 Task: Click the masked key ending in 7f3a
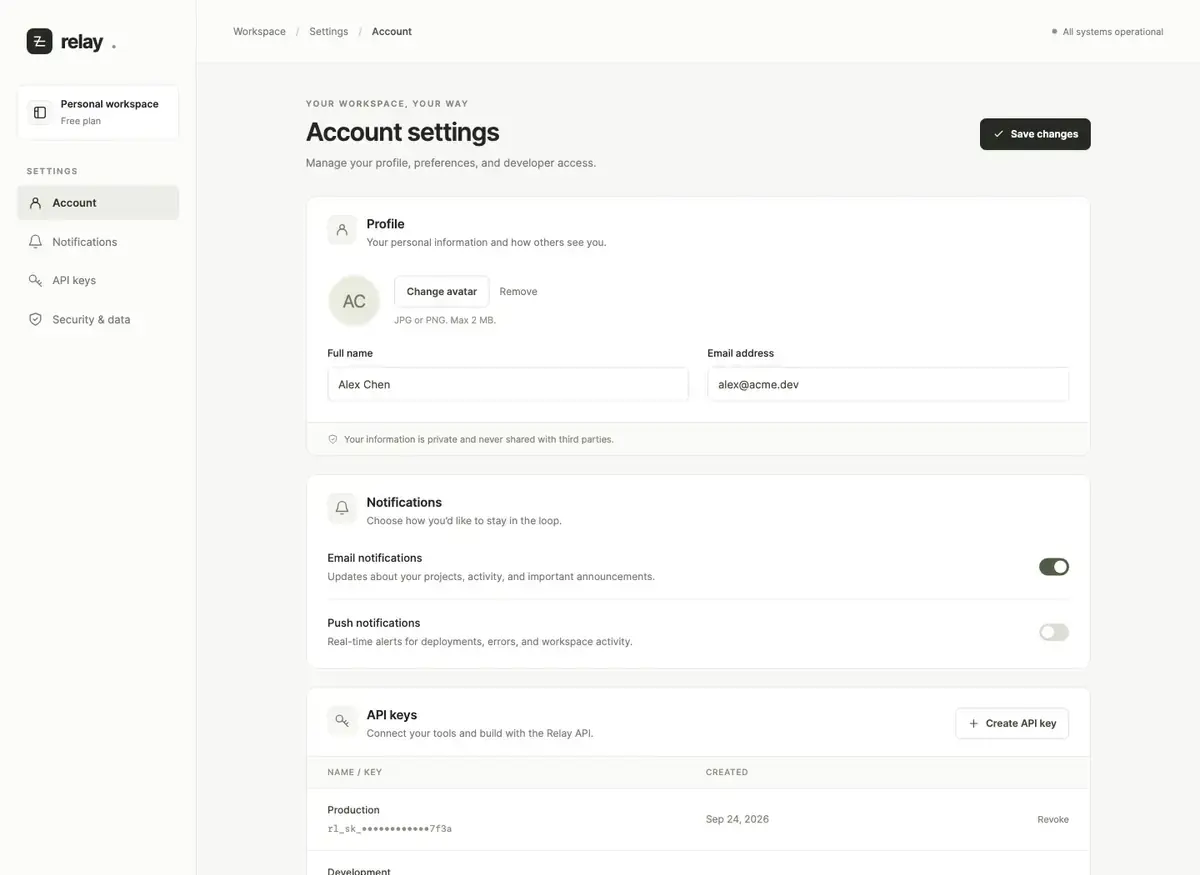(390, 829)
